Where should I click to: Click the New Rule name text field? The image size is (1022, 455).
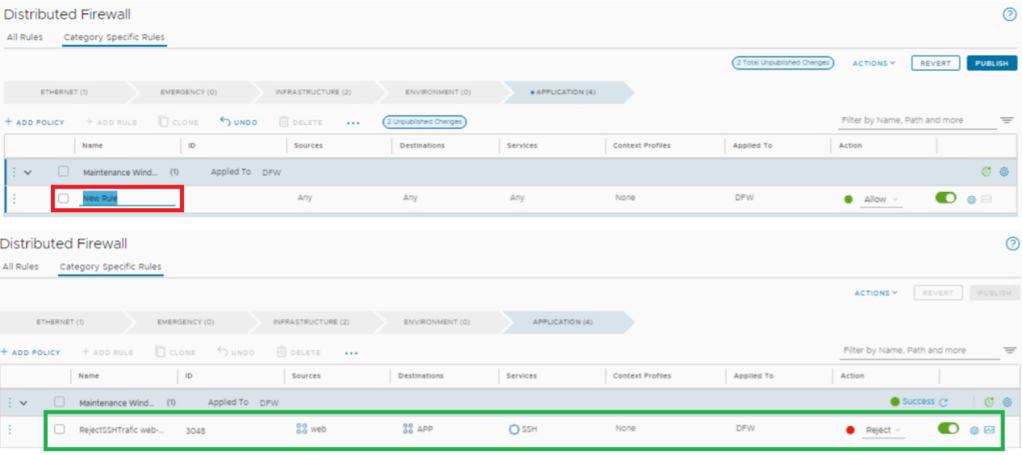coord(128,199)
